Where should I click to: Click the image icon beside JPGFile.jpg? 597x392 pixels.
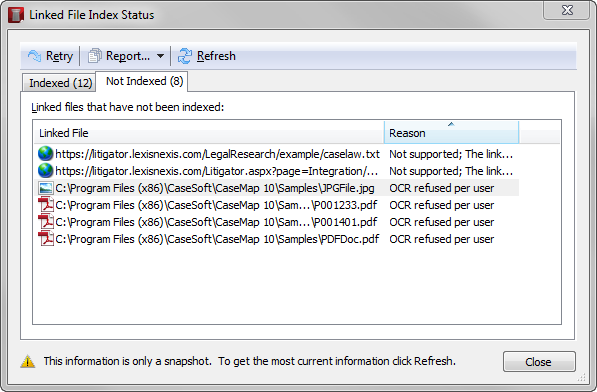point(46,188)
